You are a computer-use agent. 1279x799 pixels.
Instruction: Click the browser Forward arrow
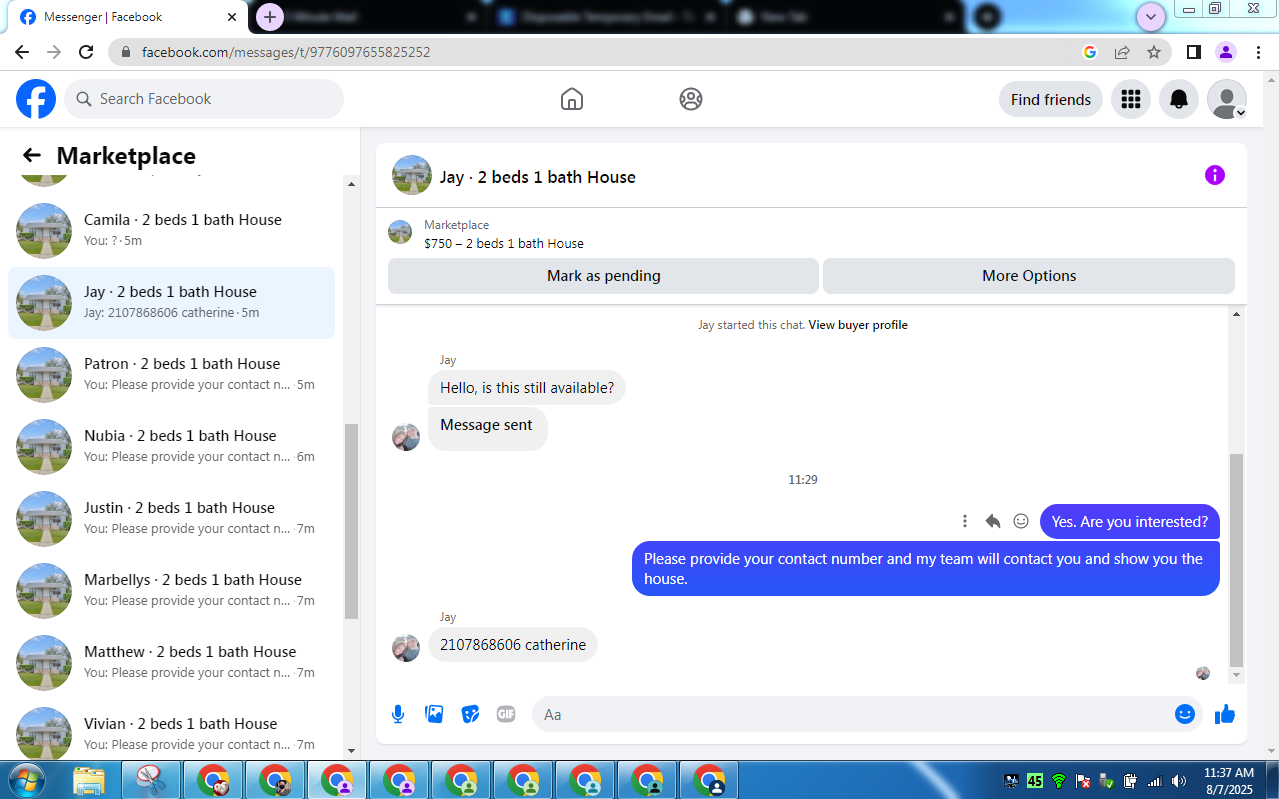pyautogui.click(x=54, y=52)
